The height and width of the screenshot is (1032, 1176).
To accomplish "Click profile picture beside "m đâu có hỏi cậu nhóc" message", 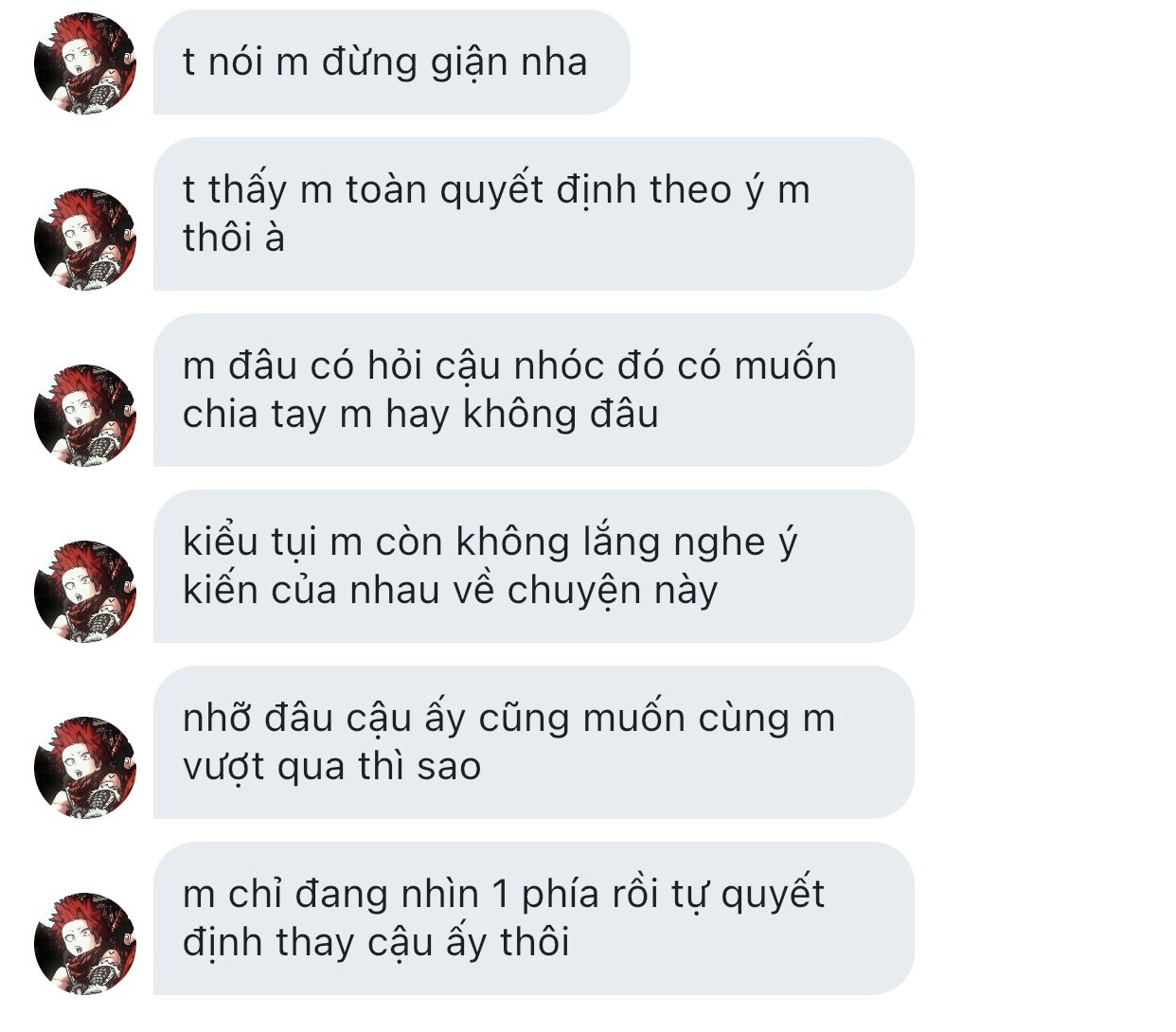I will (x=85, y=415).
